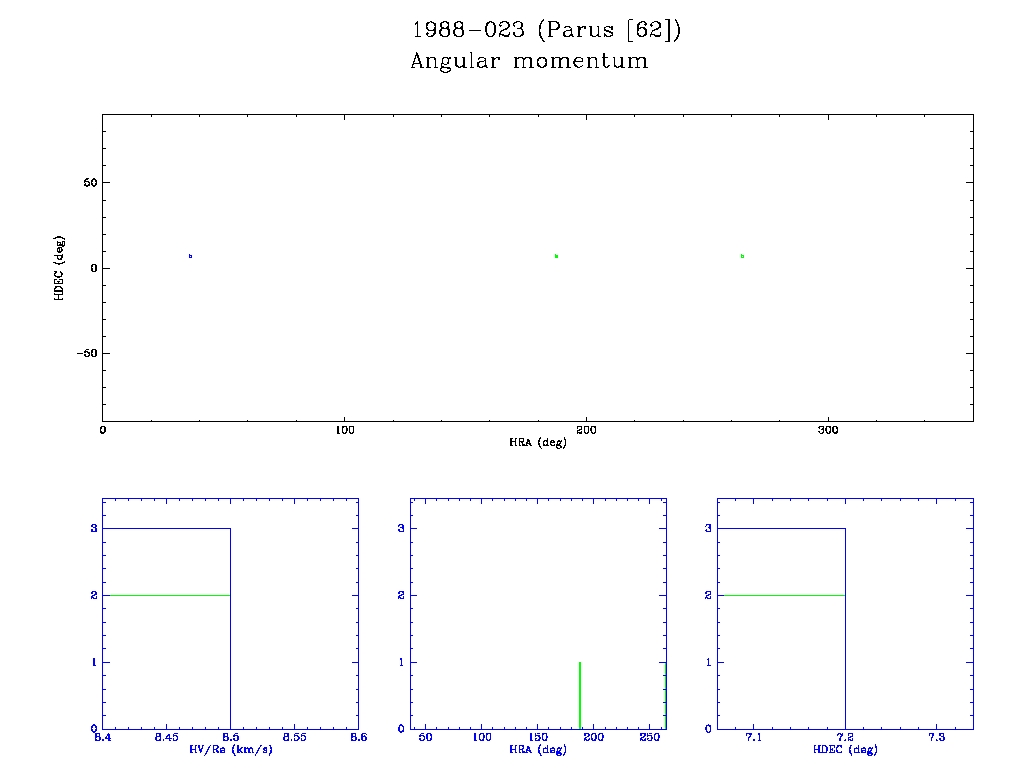Viewport: 1024px width, 768px height.
Task: Click the green horizontal line in the HV/Re histogram
Action: 166,595
